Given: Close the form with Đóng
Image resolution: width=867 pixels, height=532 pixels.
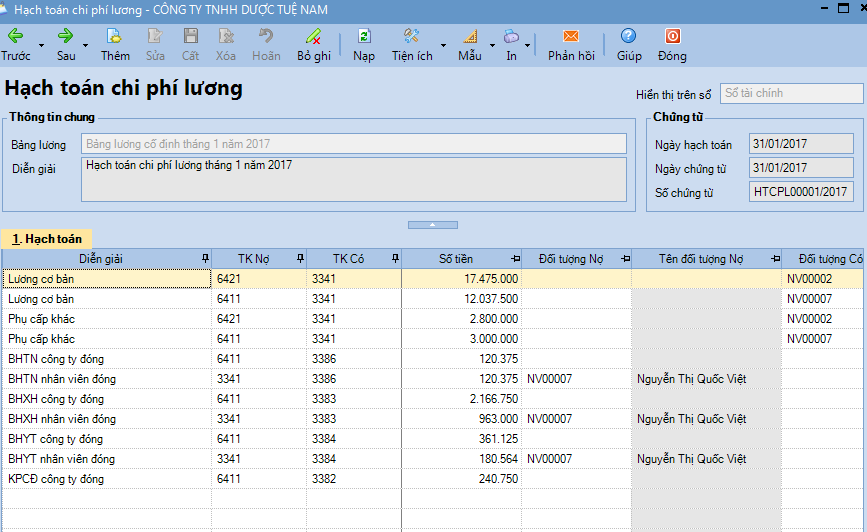Looking at the screenshot, I should (672, 45).
